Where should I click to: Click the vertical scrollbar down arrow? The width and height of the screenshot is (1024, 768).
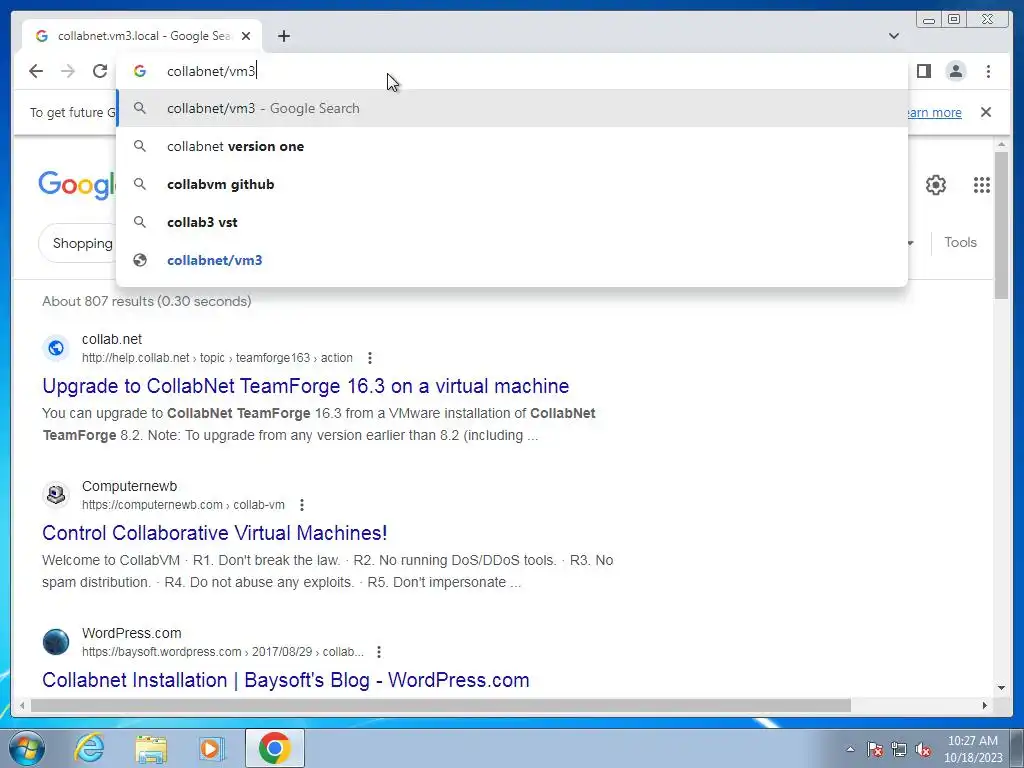pos(1001,688)
